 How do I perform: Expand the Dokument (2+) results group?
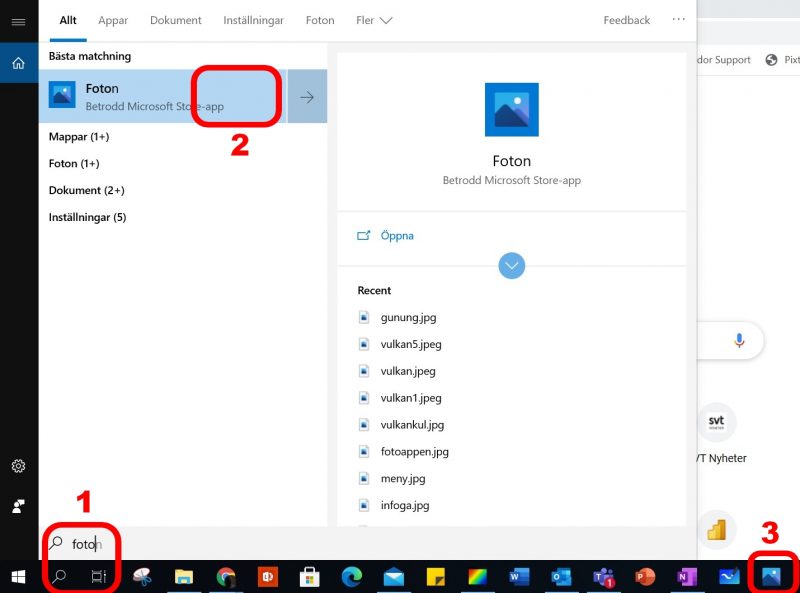87,190
